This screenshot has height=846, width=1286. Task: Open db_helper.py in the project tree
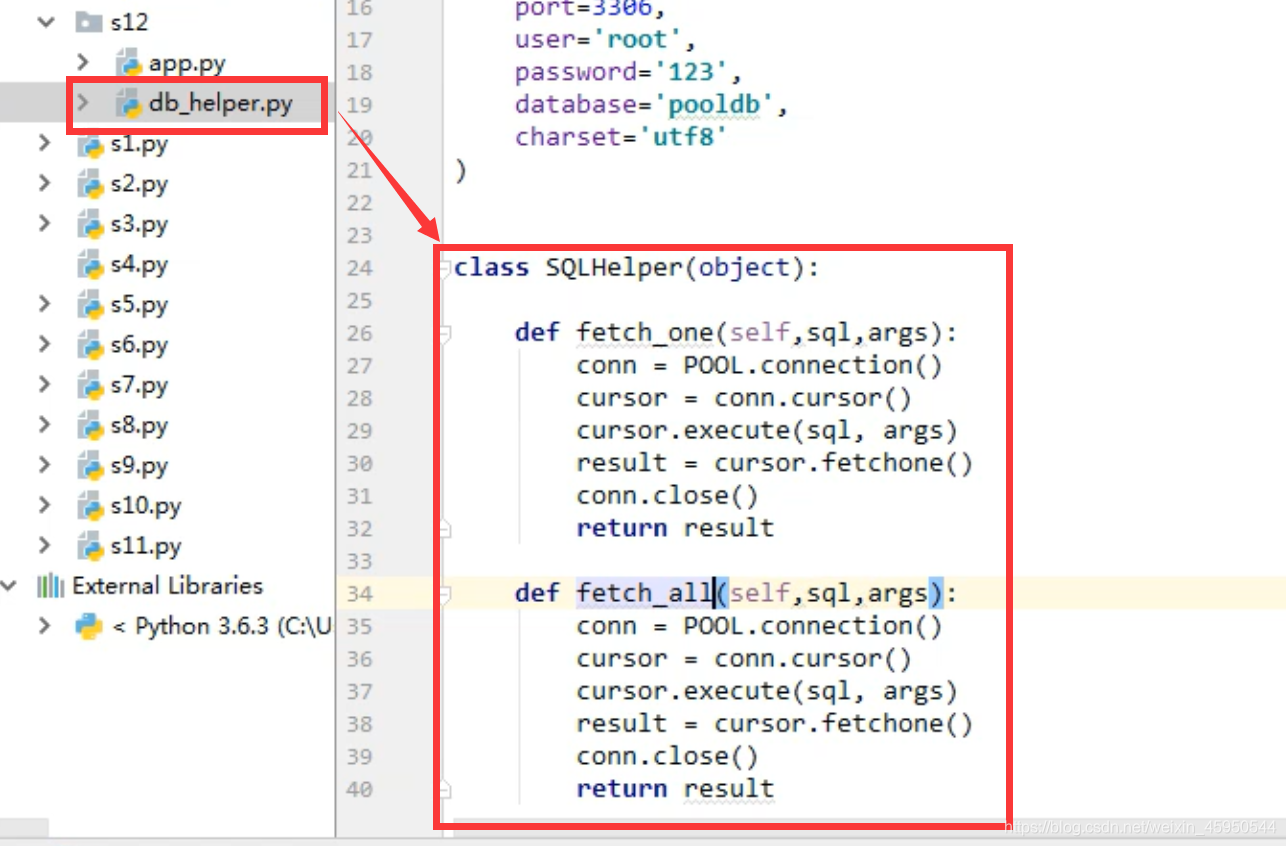click(x=220, y=103)
